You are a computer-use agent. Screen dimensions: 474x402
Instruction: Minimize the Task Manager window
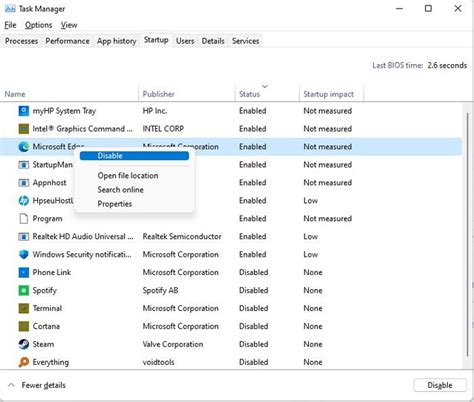(399, 9)
